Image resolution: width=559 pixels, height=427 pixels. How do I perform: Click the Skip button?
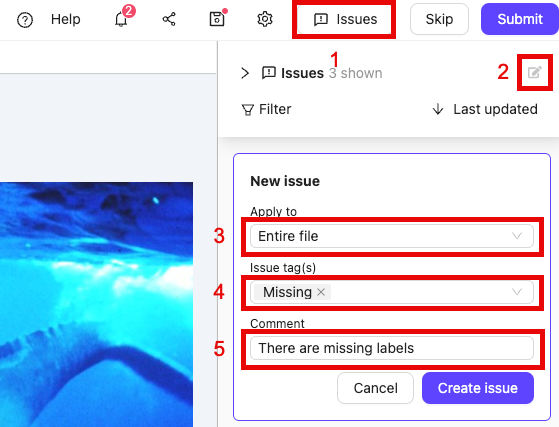[439, 19]
